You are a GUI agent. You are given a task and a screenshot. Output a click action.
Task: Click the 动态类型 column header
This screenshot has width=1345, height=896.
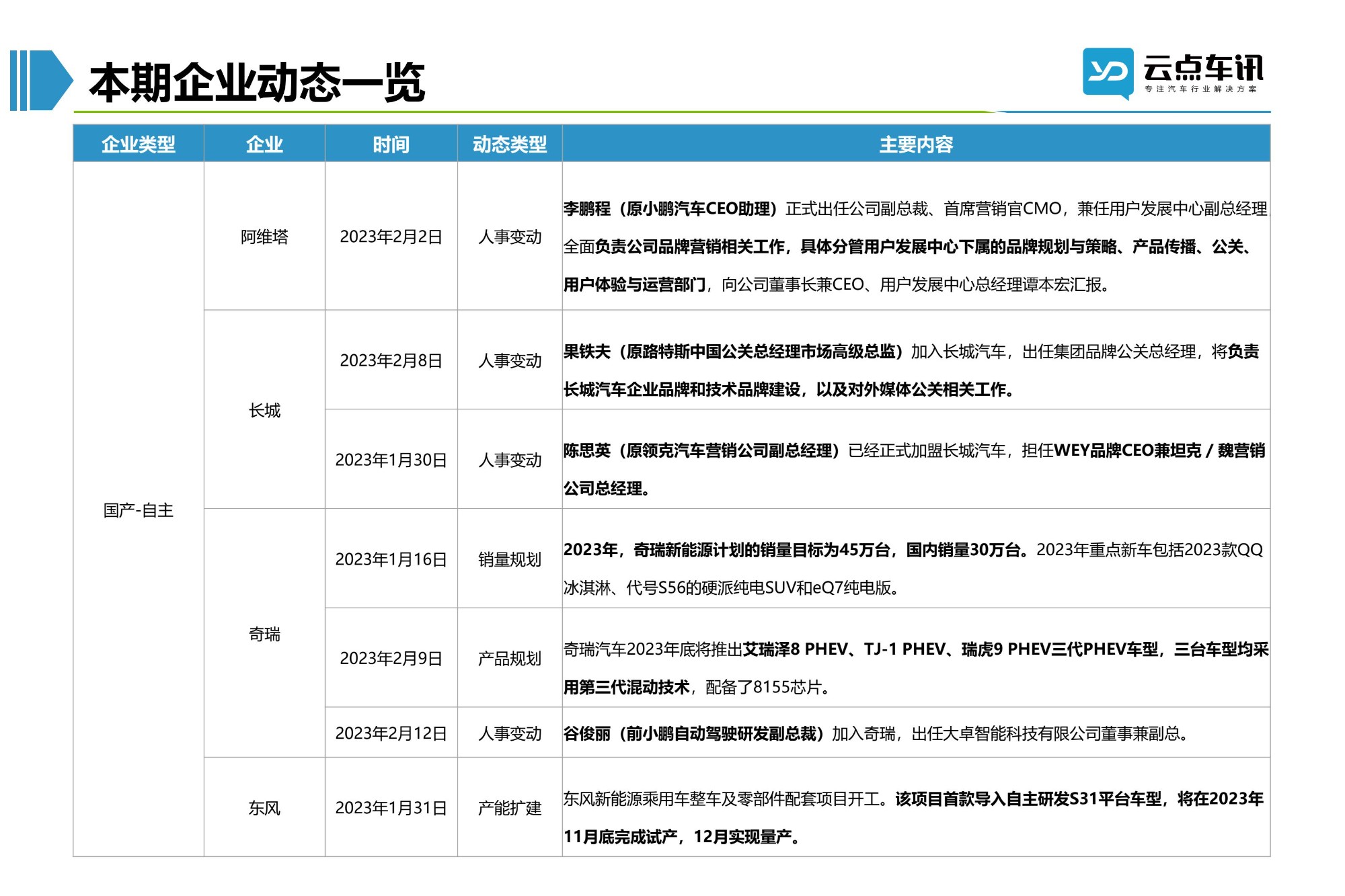click(510, 144)
